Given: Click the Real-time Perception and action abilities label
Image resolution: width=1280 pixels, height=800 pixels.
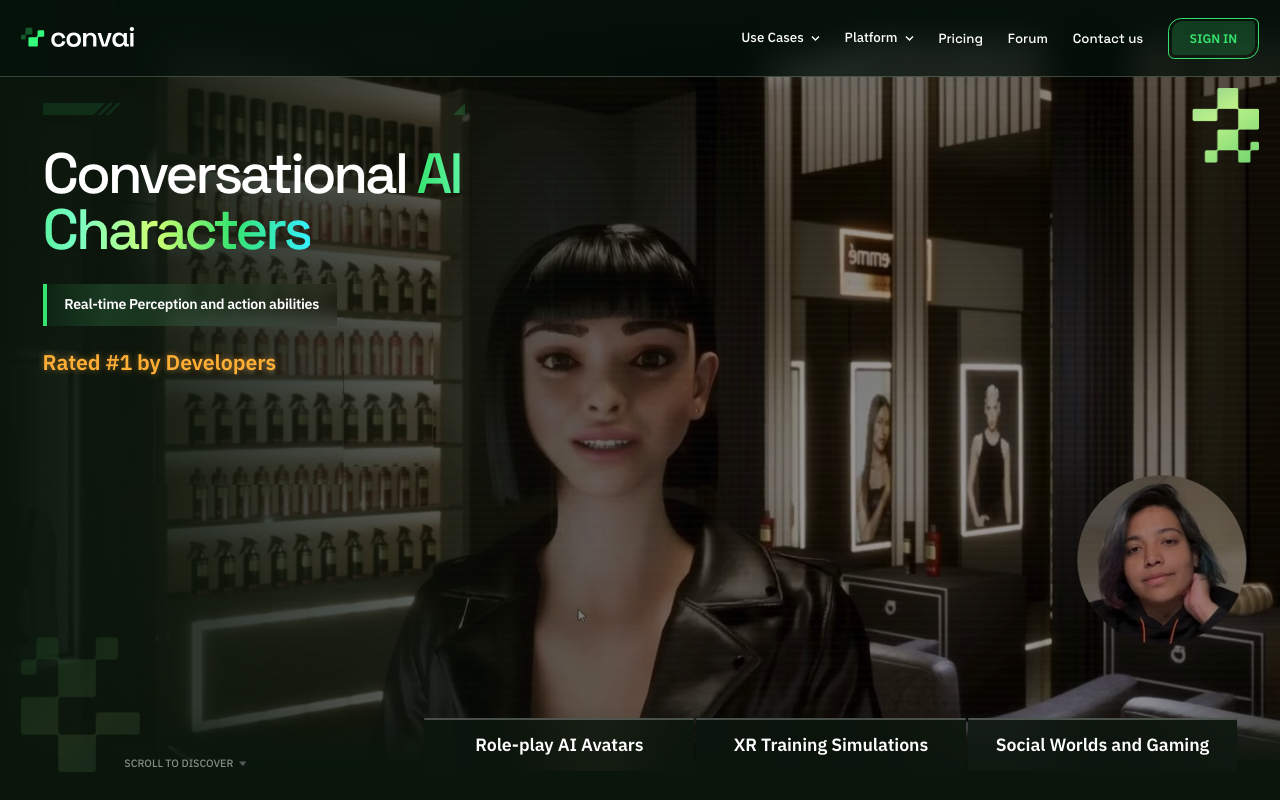Looking at the screenshot, I should click(x=191, y=304).
